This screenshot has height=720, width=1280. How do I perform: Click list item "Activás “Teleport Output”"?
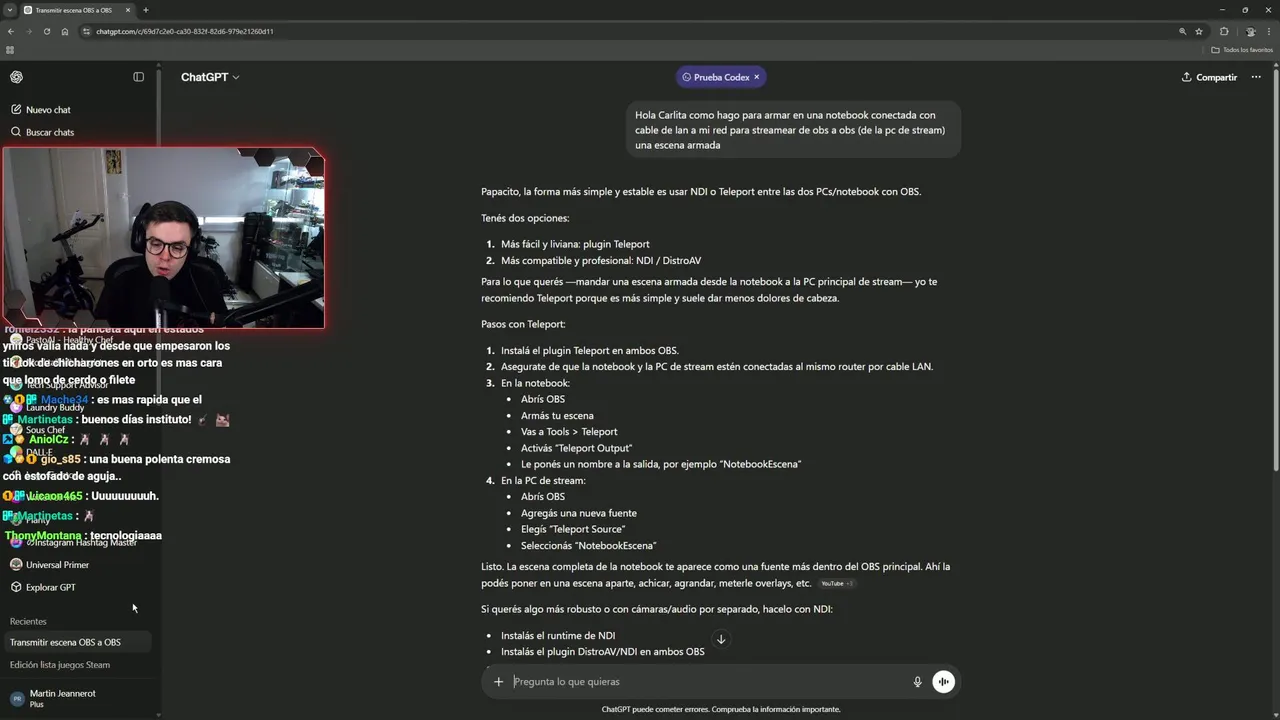pyautogui.click(x=576, y=448)
